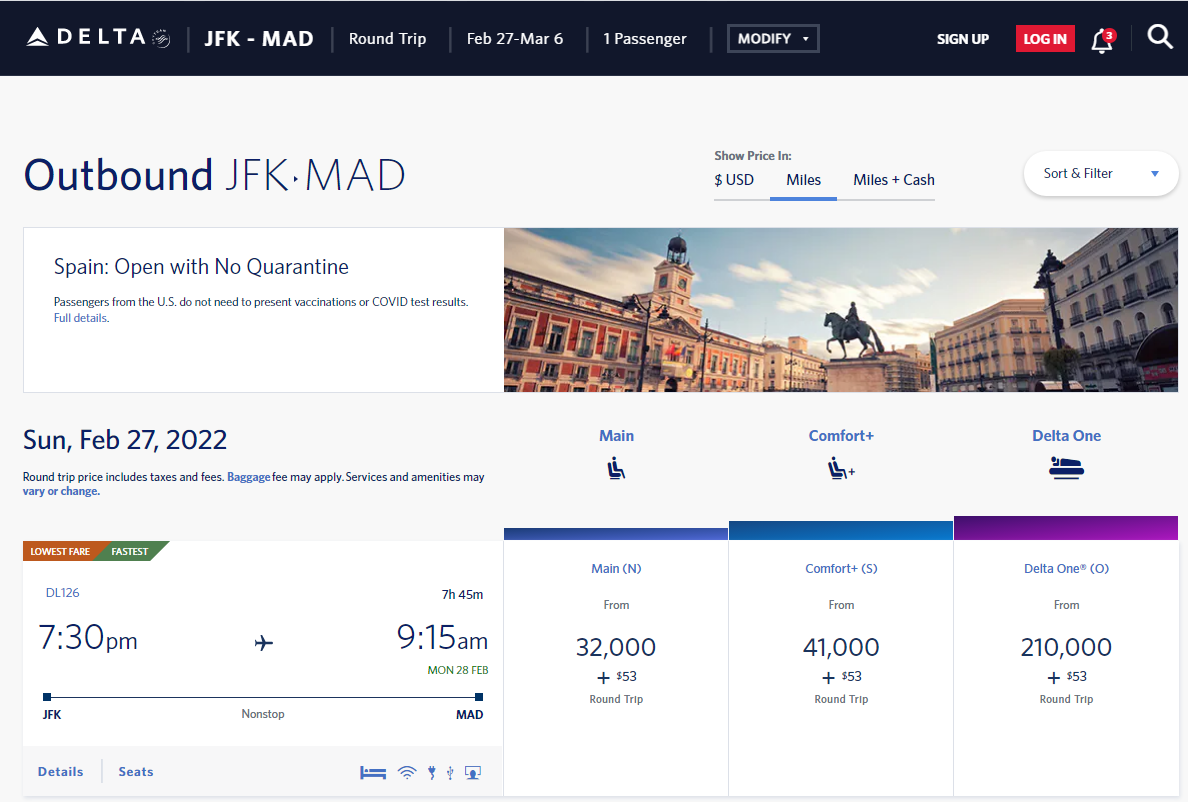
Task: Switch price display to Miles + Cash
Action: click(894, 180)
